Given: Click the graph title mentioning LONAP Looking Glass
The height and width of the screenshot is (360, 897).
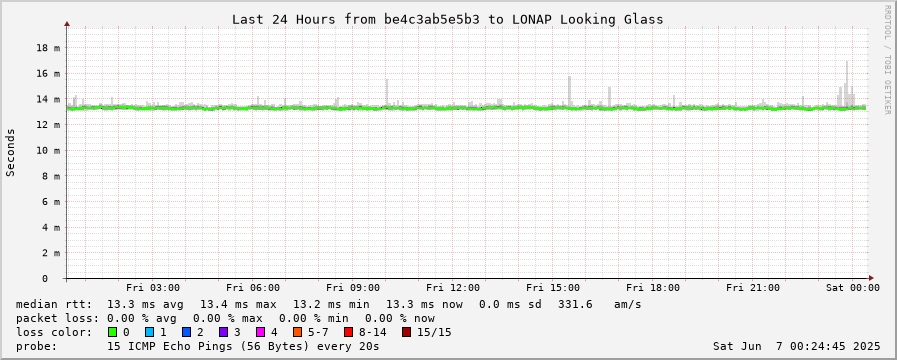Looking at the screenshot, I should point(447,19).
